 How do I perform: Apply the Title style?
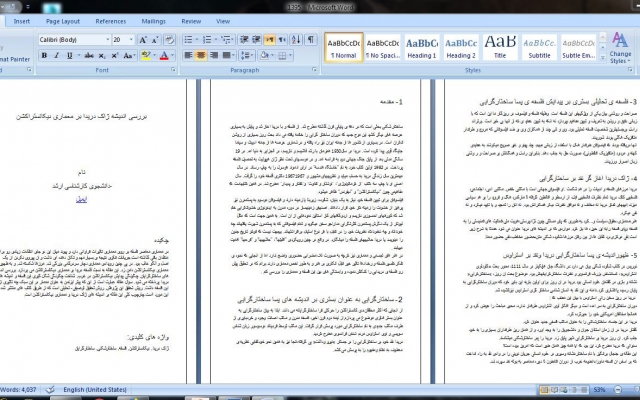tap(500, 48)
